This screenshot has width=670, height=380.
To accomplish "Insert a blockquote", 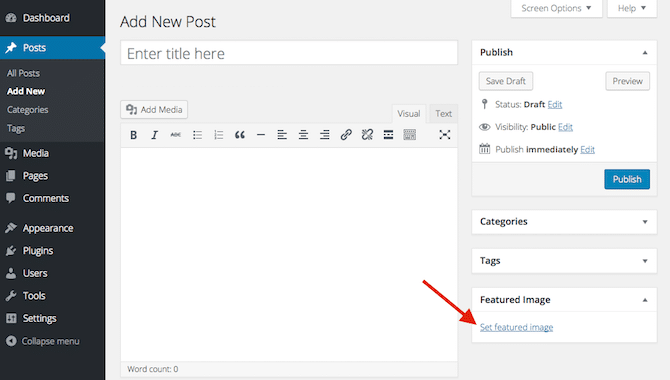I will pos(240,135).
